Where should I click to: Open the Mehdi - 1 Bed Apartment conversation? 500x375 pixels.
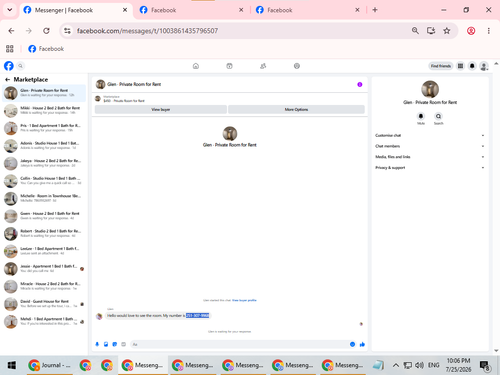(x=44, y=321)
